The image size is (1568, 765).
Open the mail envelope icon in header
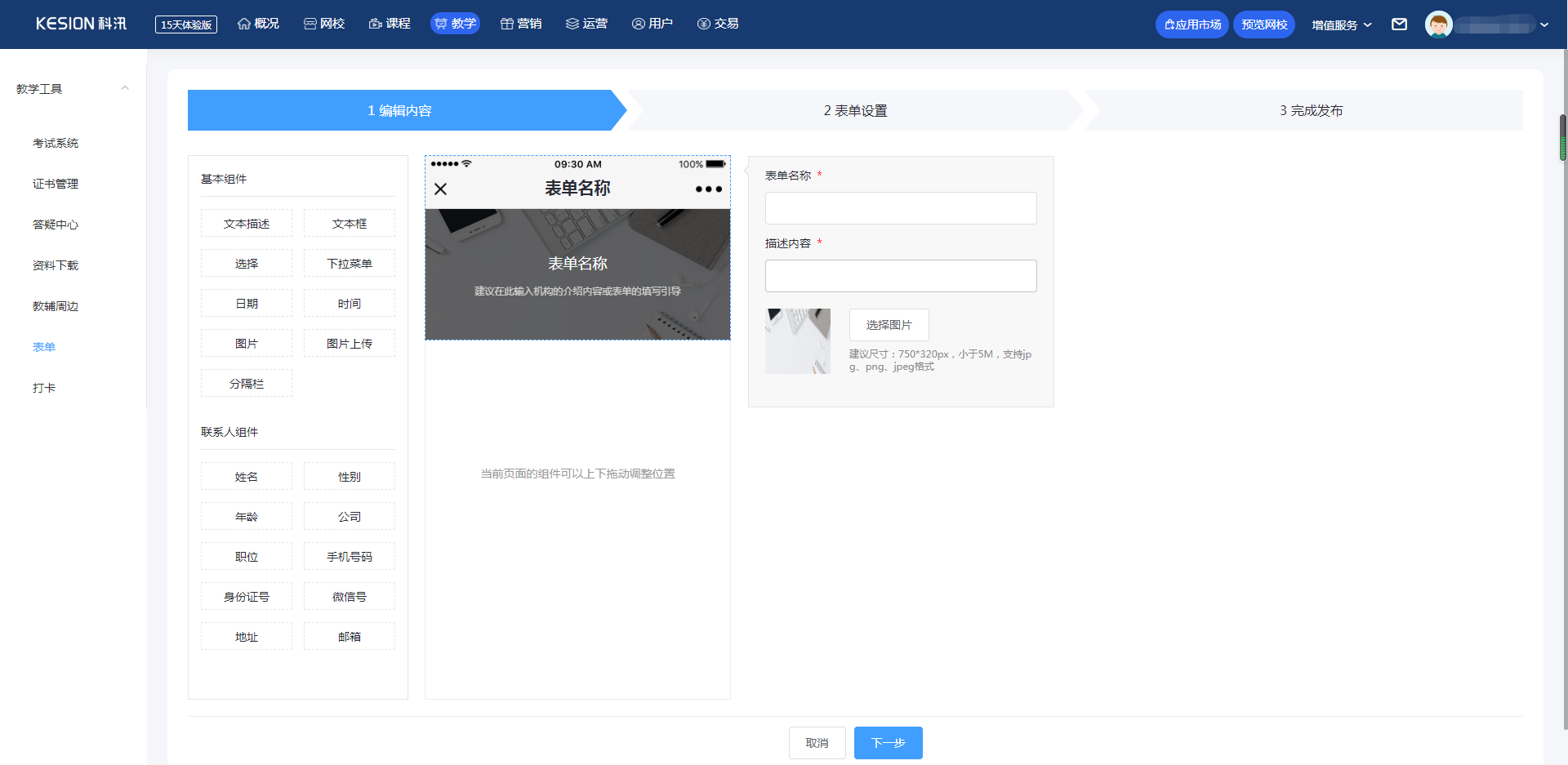[x=1399, y=24]
